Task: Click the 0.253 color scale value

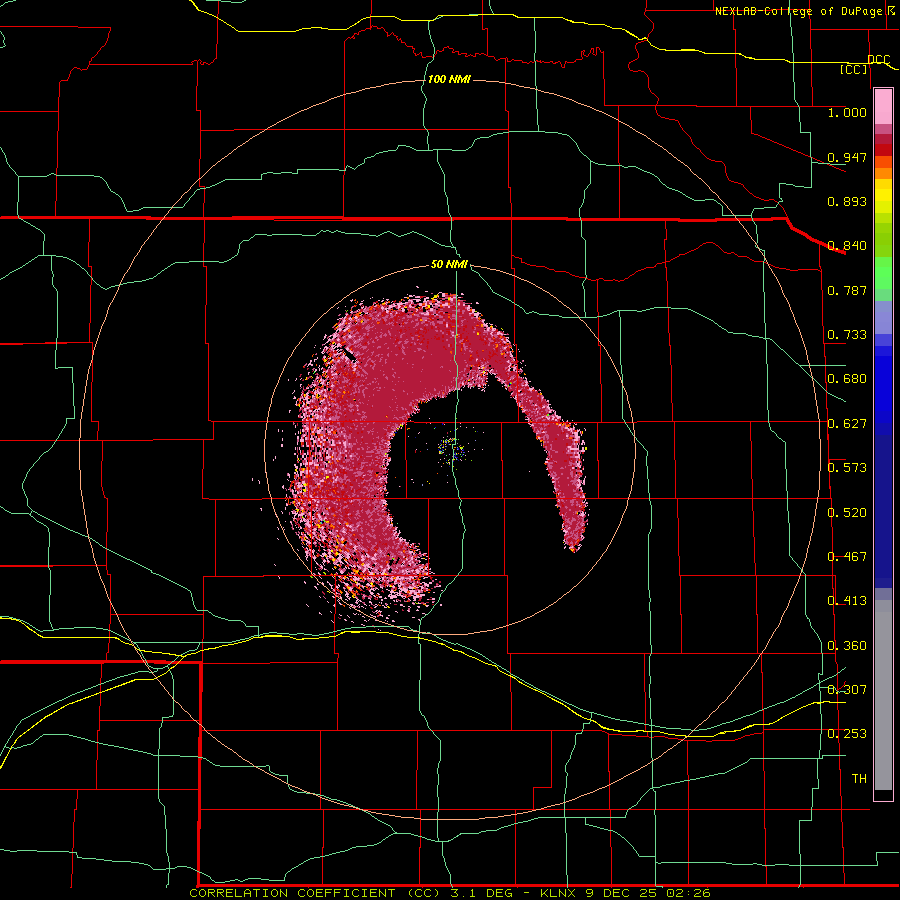Action: (847, 734)
